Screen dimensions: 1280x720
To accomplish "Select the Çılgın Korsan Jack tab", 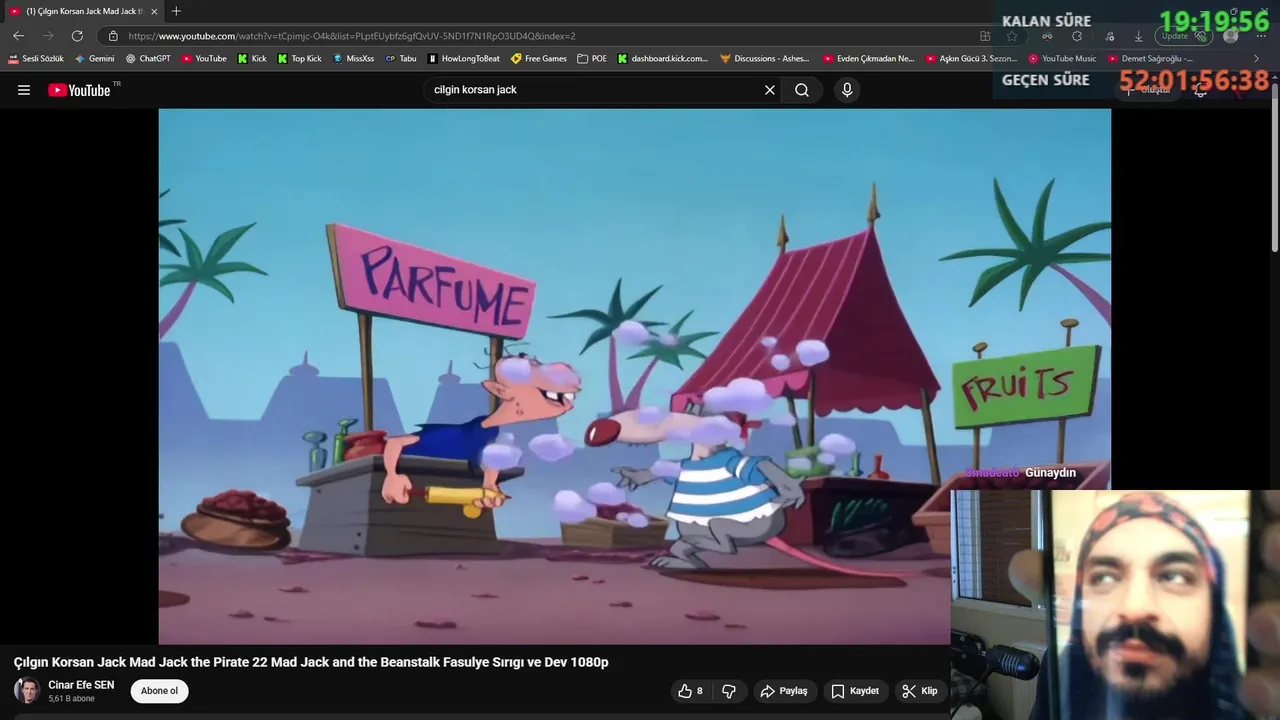I will [83, 11].
